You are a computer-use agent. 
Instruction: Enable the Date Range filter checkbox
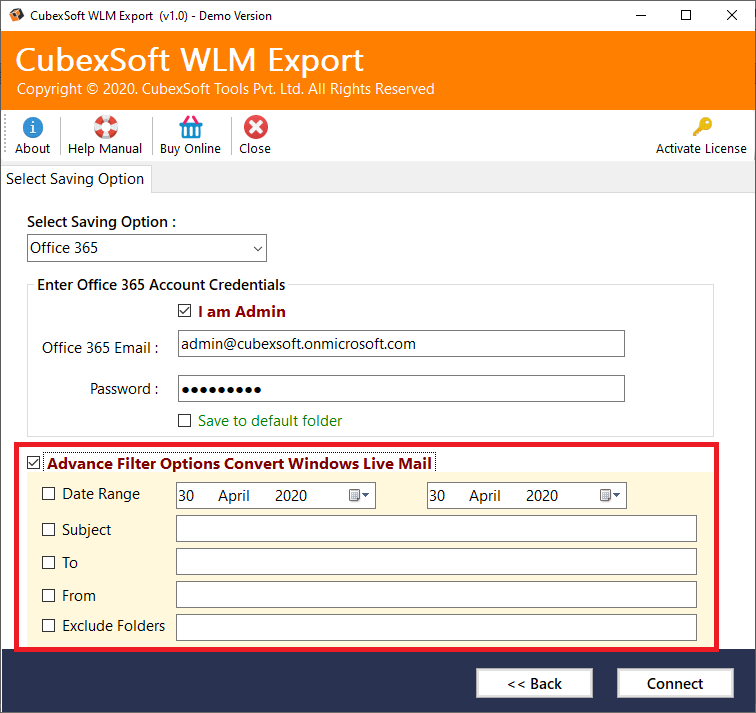pyautogui.click(x=49, y=494)
